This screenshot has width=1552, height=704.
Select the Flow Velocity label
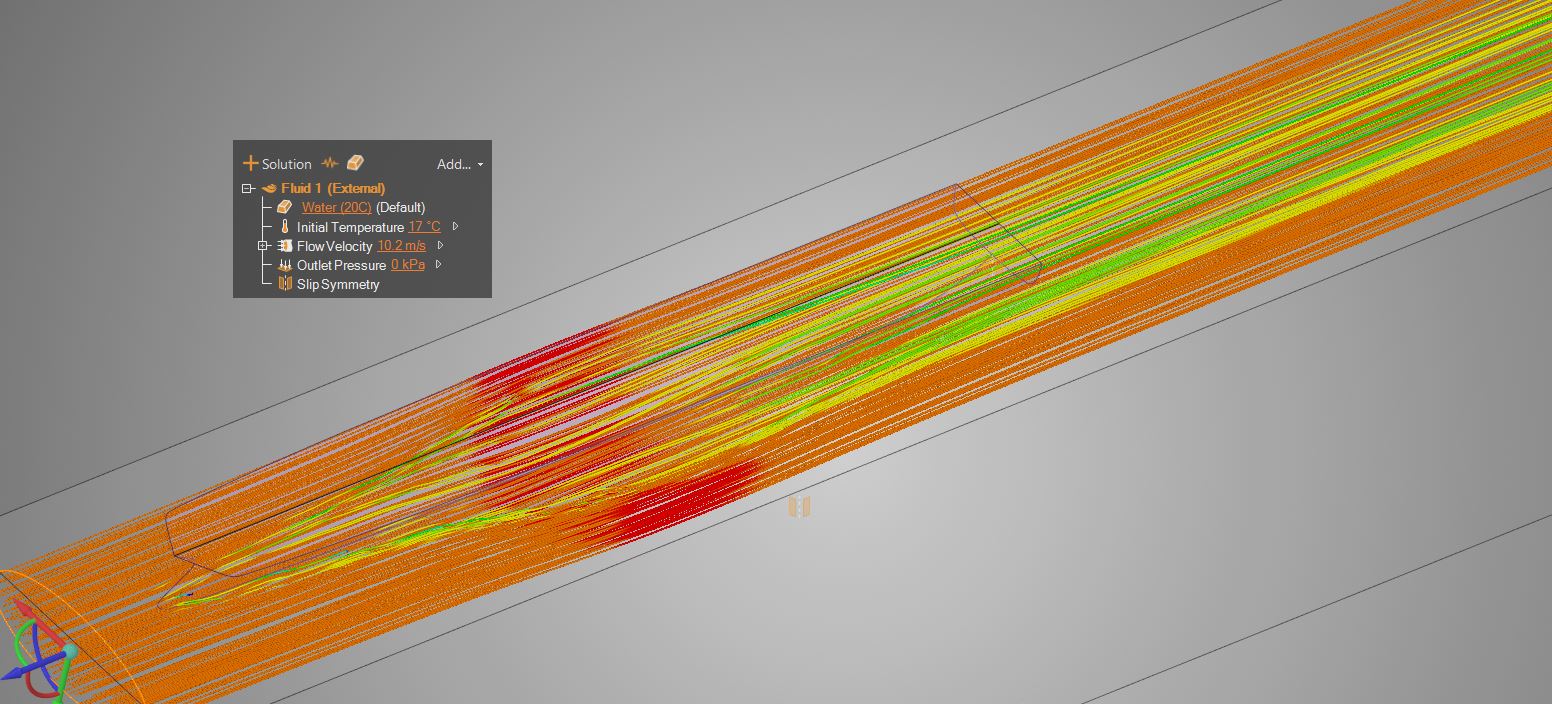(x=334, y=246)
